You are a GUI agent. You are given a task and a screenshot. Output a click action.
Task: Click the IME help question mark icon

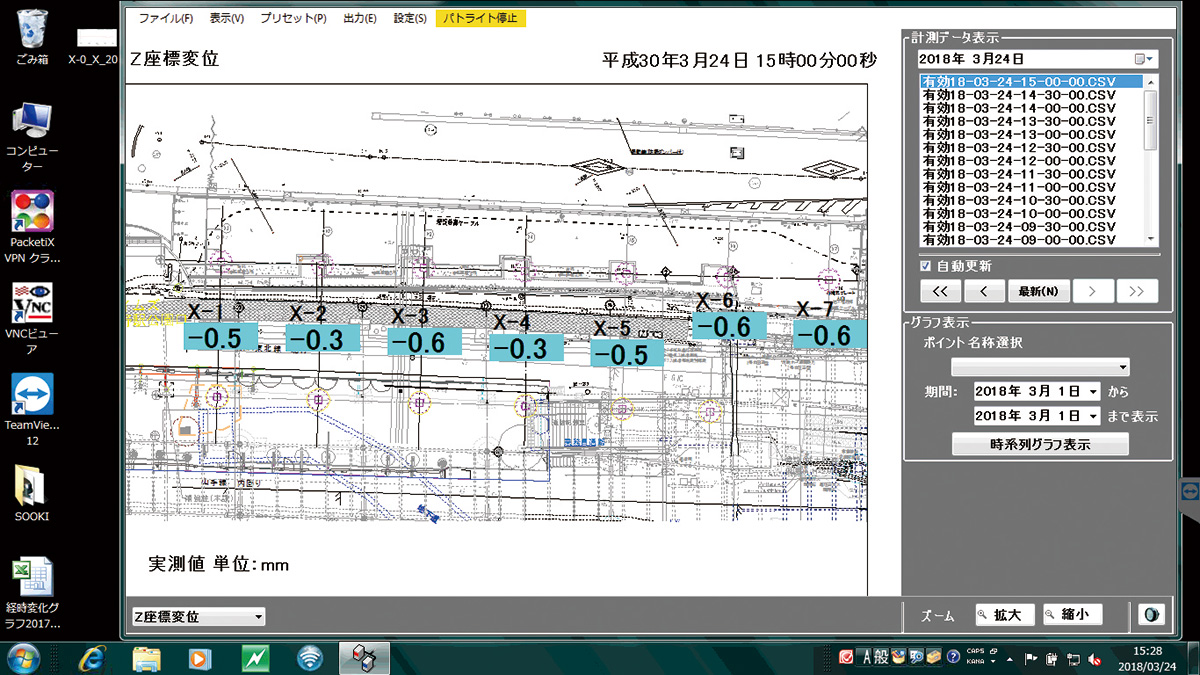point(953,657)
